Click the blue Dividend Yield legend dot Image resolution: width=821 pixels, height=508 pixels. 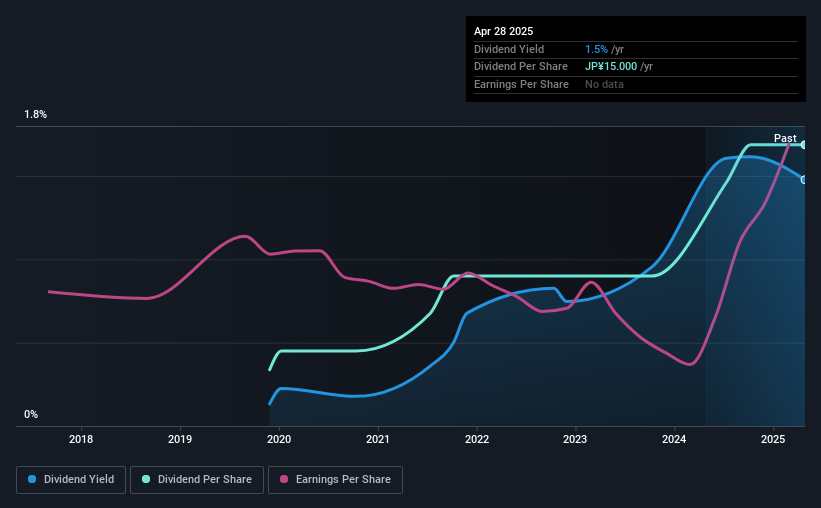pos(32,479)
